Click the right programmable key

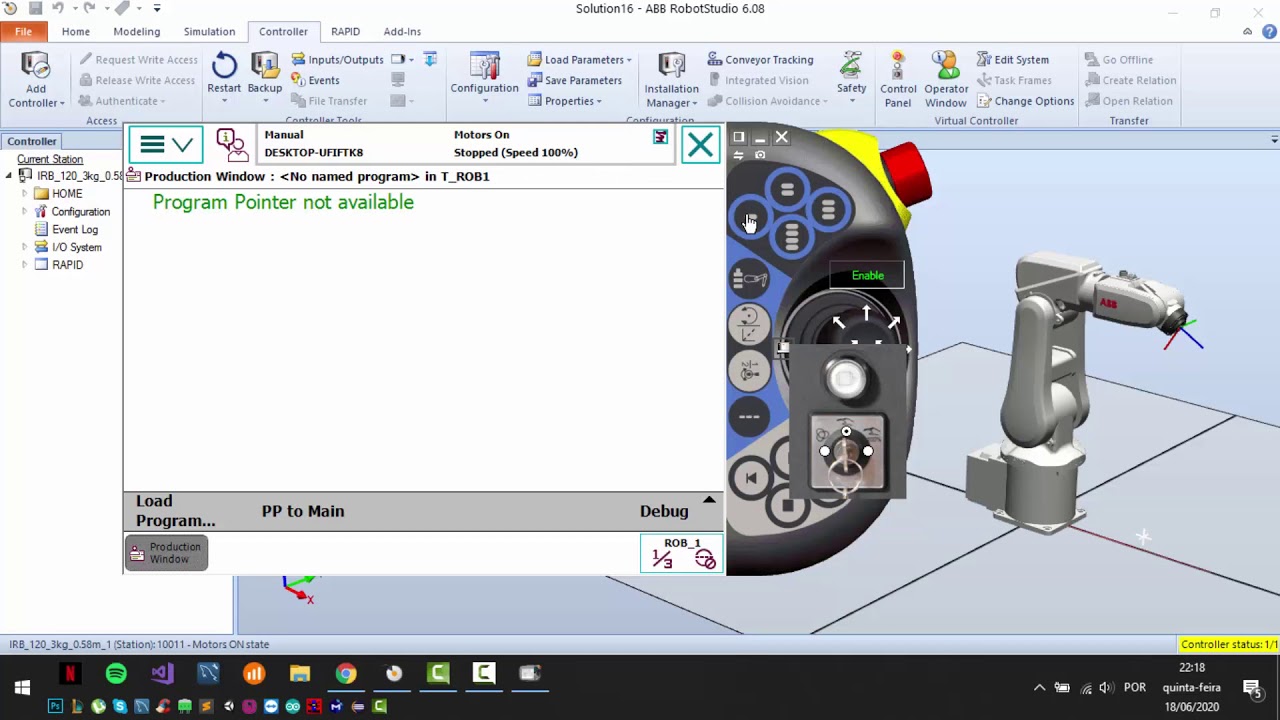coord(828,210)
